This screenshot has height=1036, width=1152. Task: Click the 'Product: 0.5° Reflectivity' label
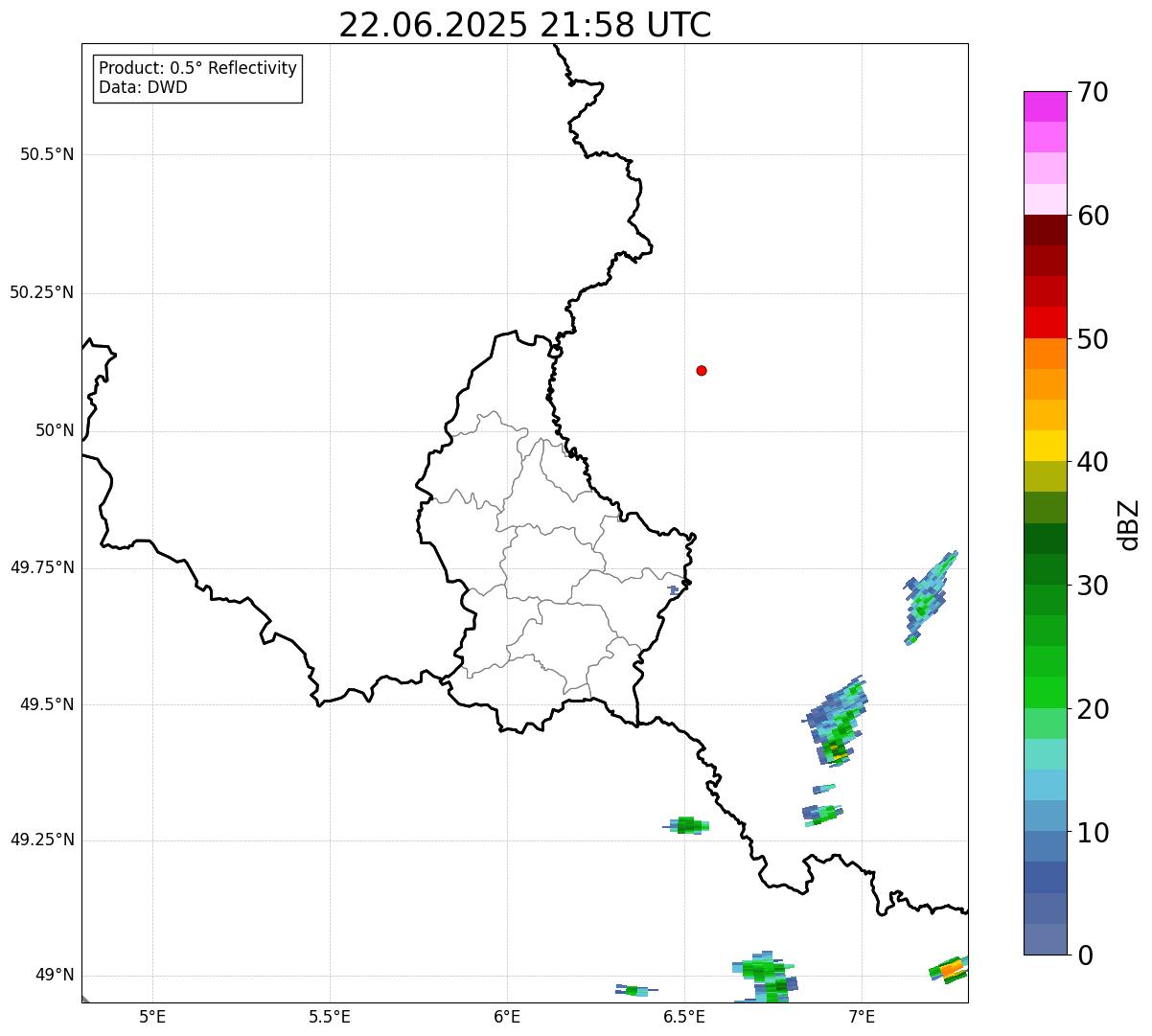197,69
